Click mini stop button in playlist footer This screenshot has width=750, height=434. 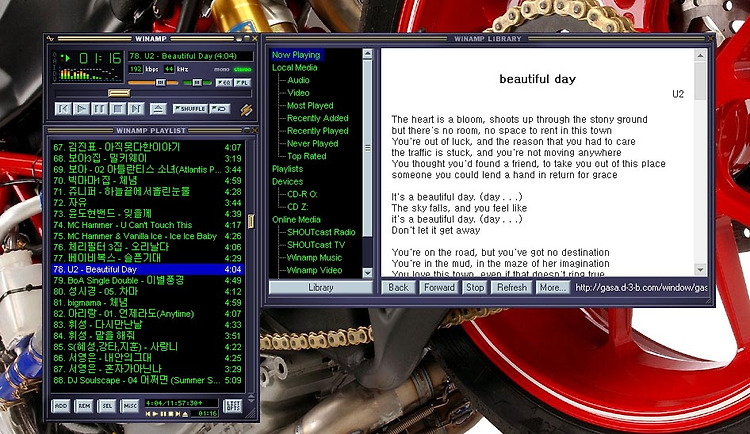(x=170, y=414)
